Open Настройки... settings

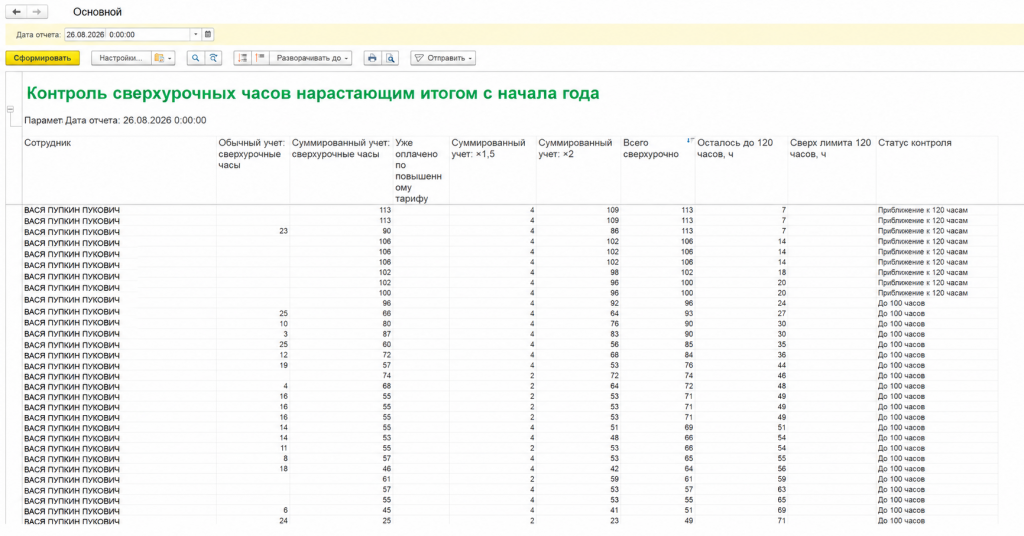pos(121,58)
